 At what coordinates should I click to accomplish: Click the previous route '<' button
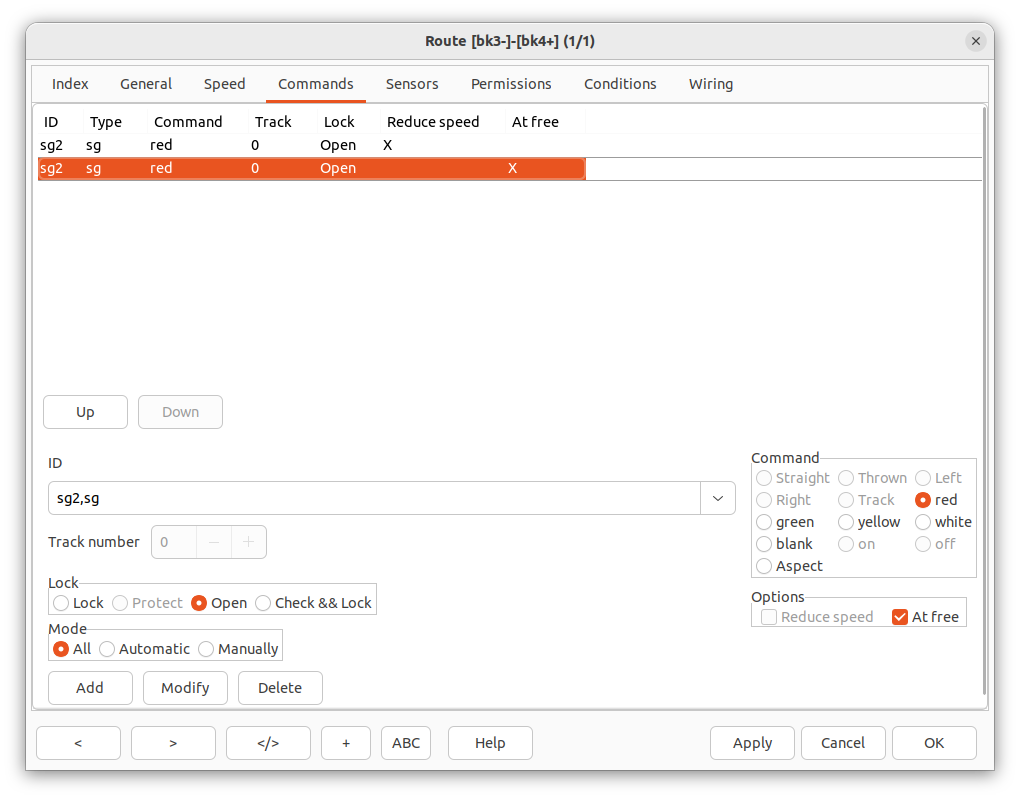[78, 743]
